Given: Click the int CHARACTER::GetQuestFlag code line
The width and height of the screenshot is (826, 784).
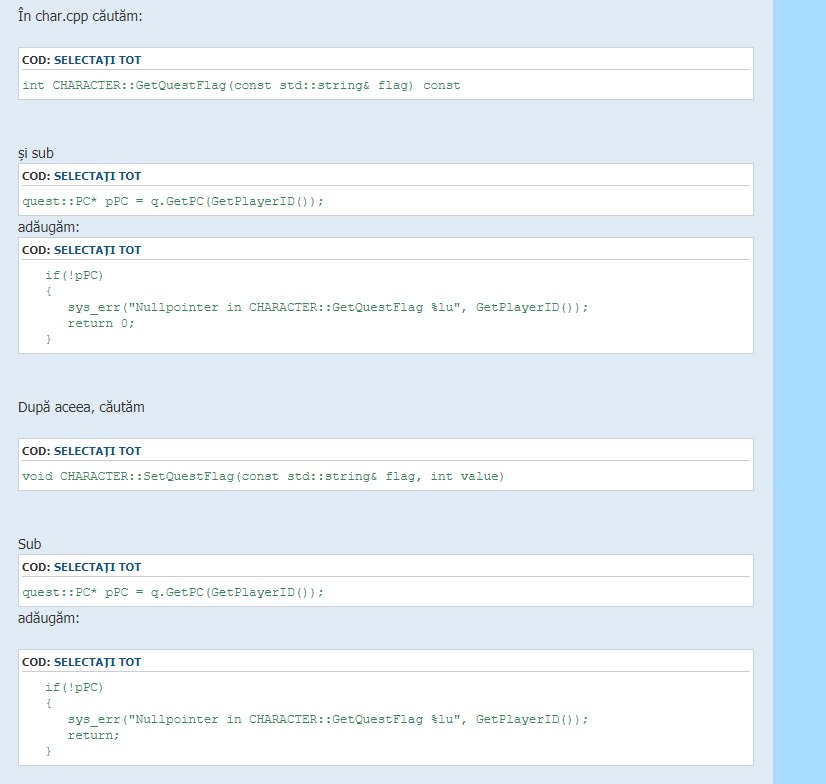Looking at the screenshot, I should 241,86.
